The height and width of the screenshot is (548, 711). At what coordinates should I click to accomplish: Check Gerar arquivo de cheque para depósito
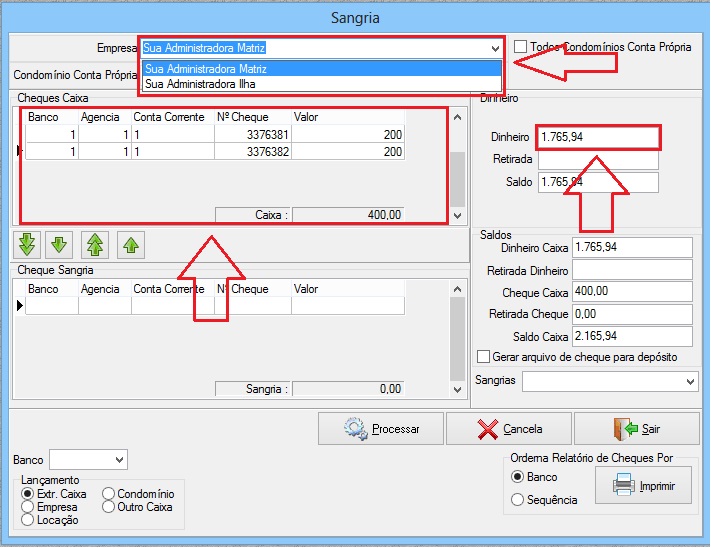(x=484, y=357)
